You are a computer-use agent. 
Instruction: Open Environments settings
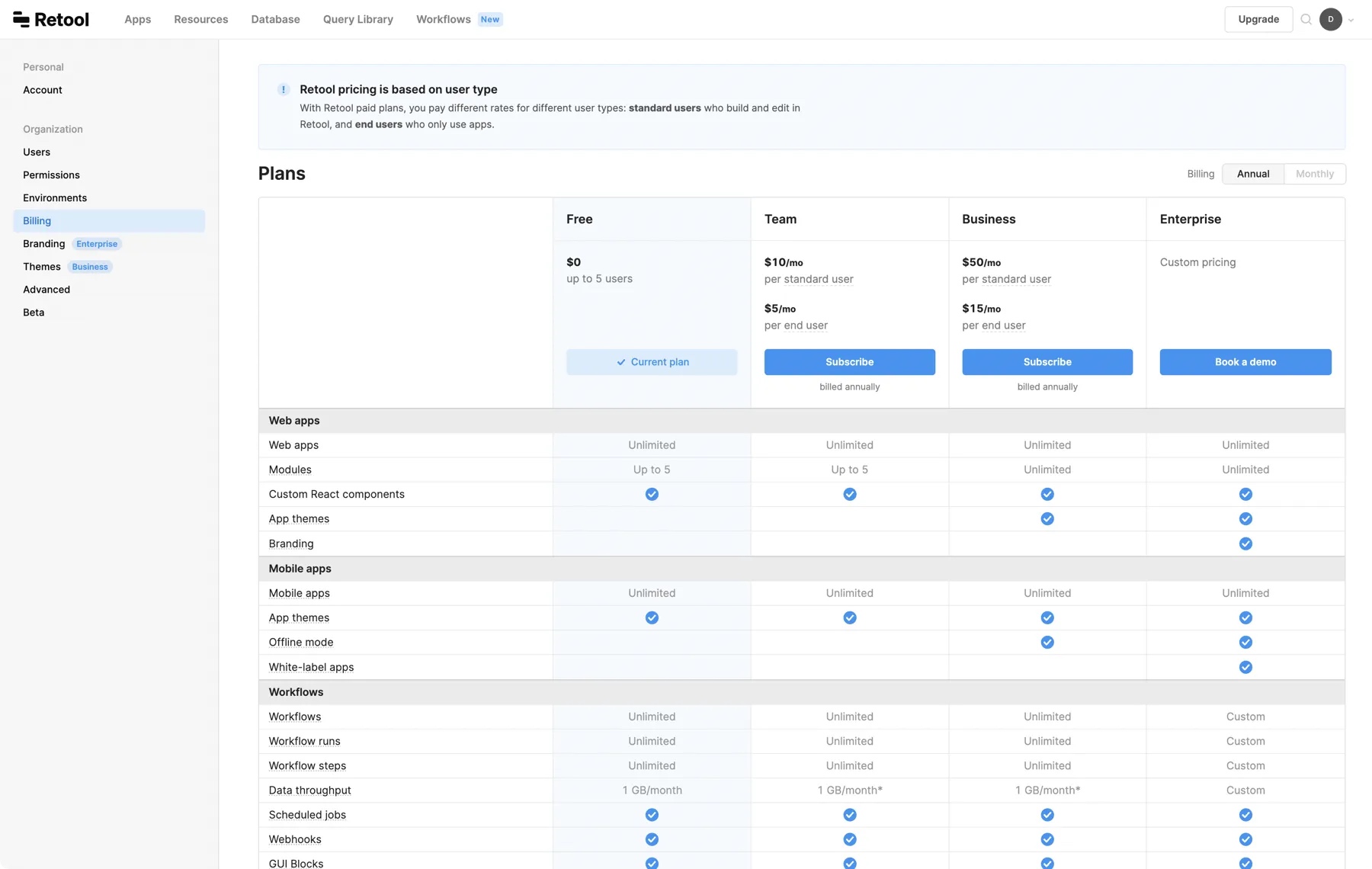[x=55, y=197]
